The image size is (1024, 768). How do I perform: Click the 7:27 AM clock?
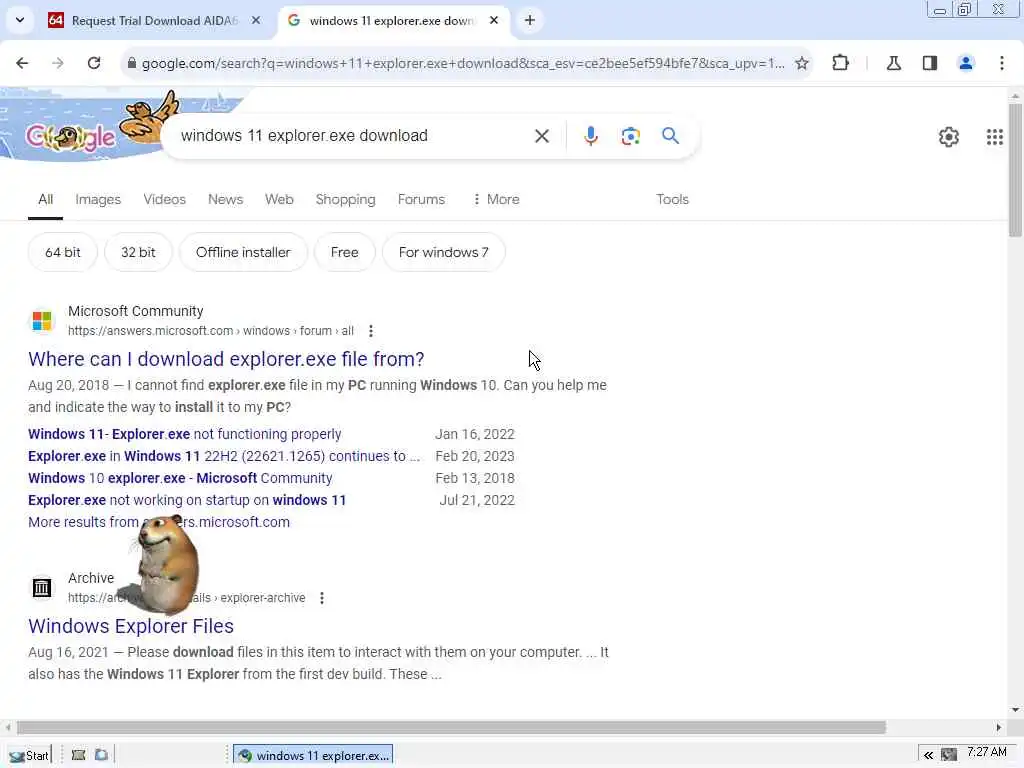(x=986, y=752)
